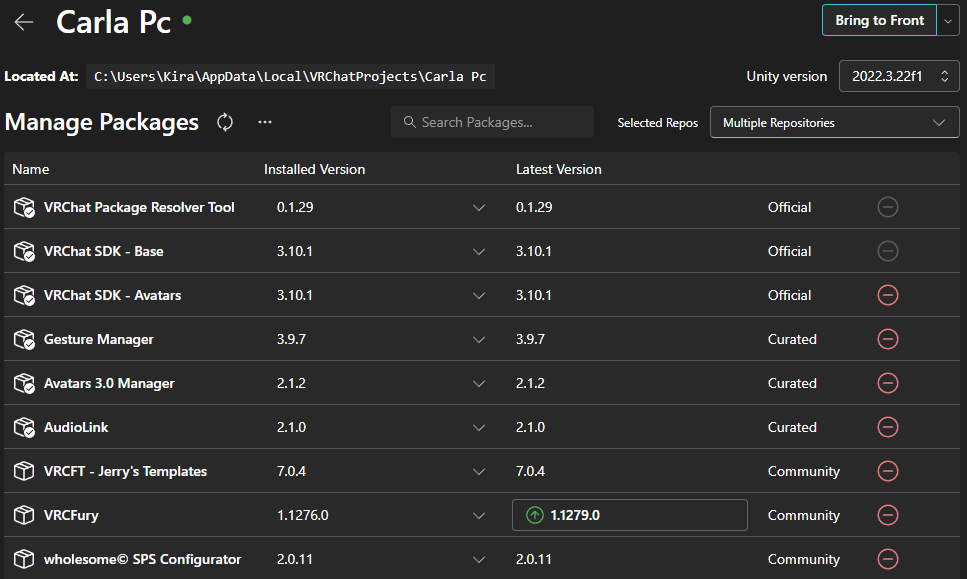Go back with the arrow icon
Image resolution: width=967 pixels, height=579 pixels.
24,22
